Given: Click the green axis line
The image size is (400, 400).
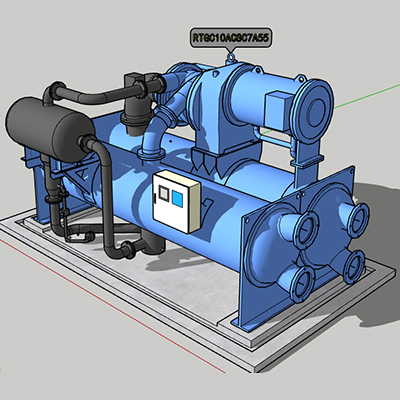Looking at the screenshot, I should tap(367, 96).
